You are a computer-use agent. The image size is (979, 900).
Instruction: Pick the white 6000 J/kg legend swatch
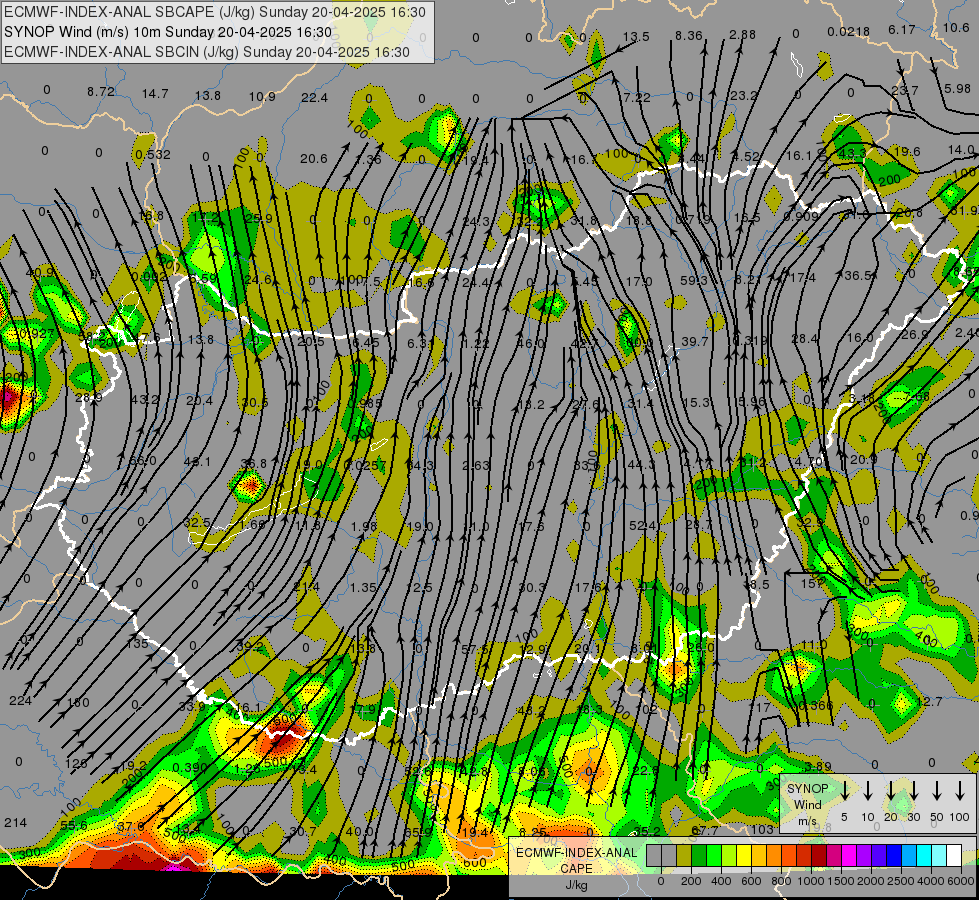(953, 856)
